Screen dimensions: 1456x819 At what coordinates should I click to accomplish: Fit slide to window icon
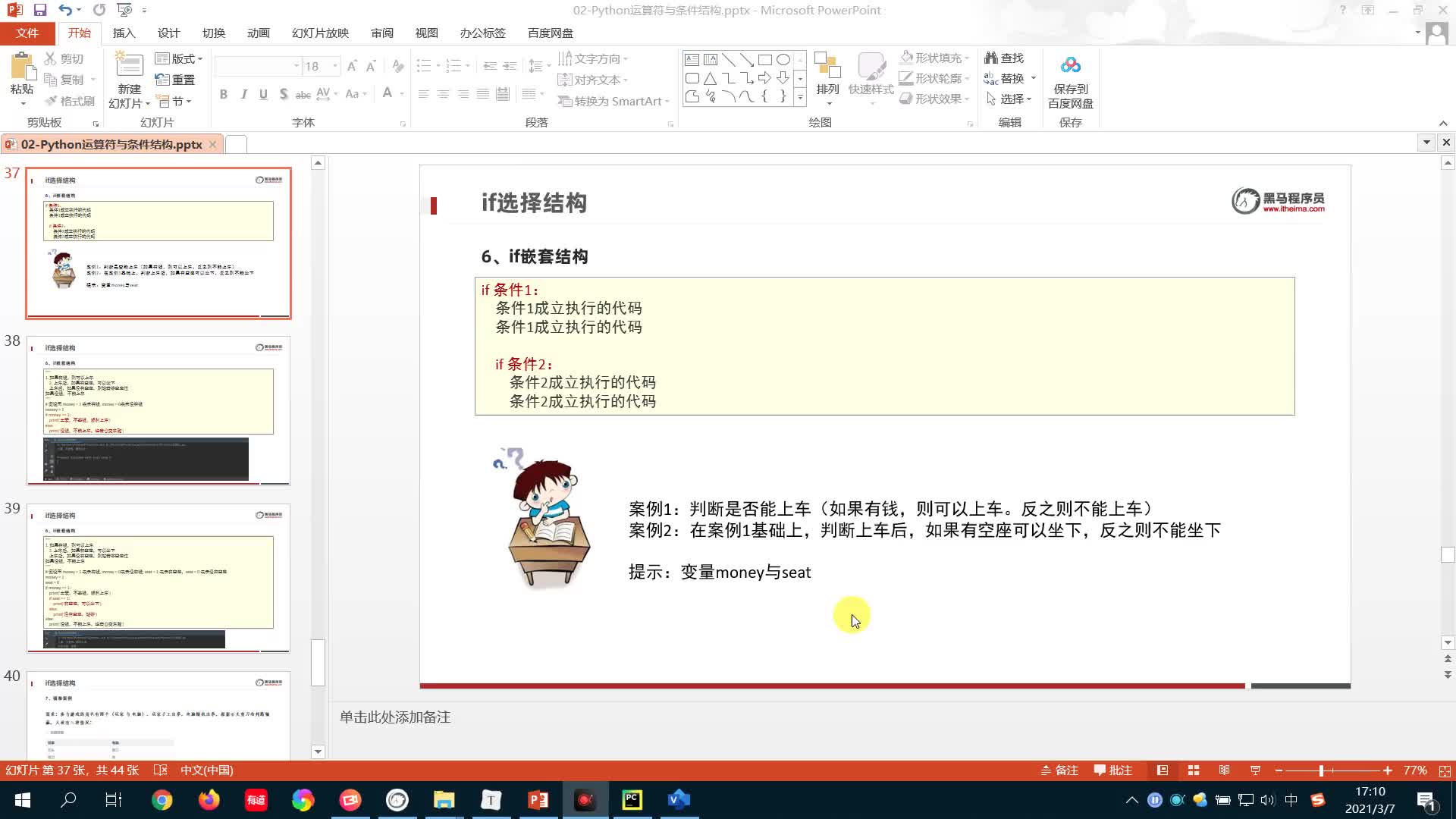click(x=1445, y=770)
